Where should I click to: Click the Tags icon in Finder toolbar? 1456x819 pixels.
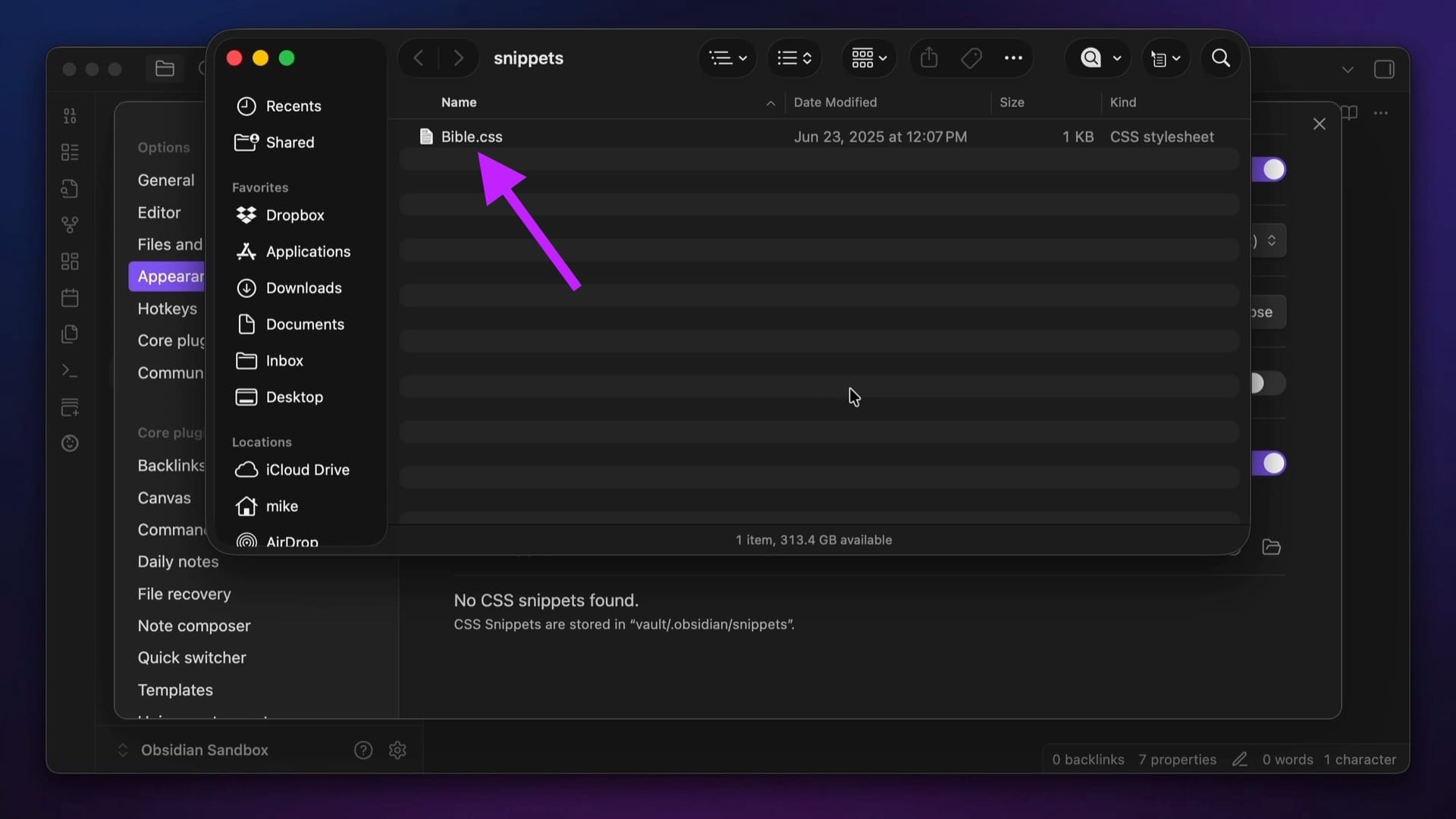tap(971, 58)
